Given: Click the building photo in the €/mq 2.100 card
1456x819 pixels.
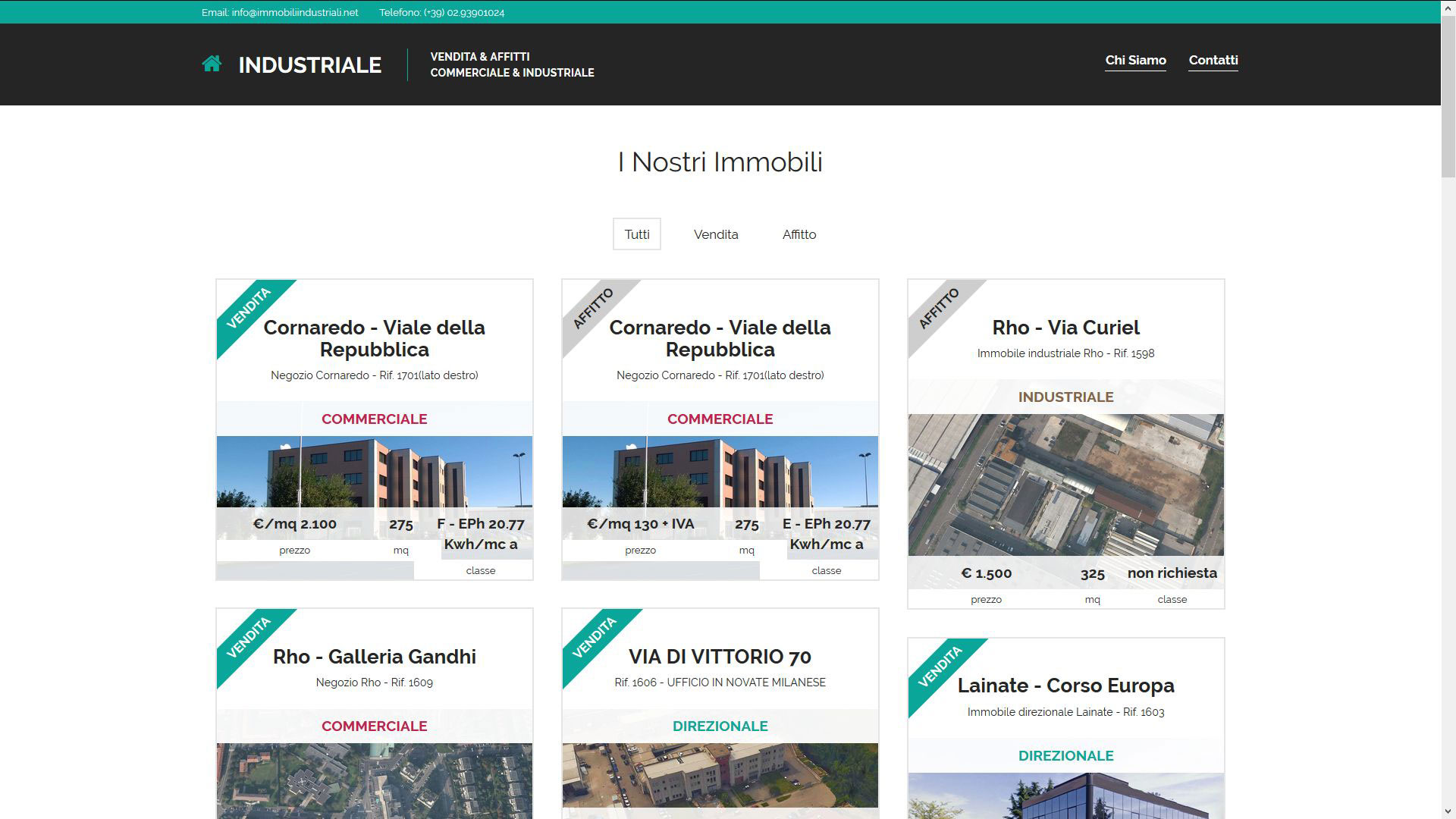Looking at the screenshot, I should [x=375, y=471].
